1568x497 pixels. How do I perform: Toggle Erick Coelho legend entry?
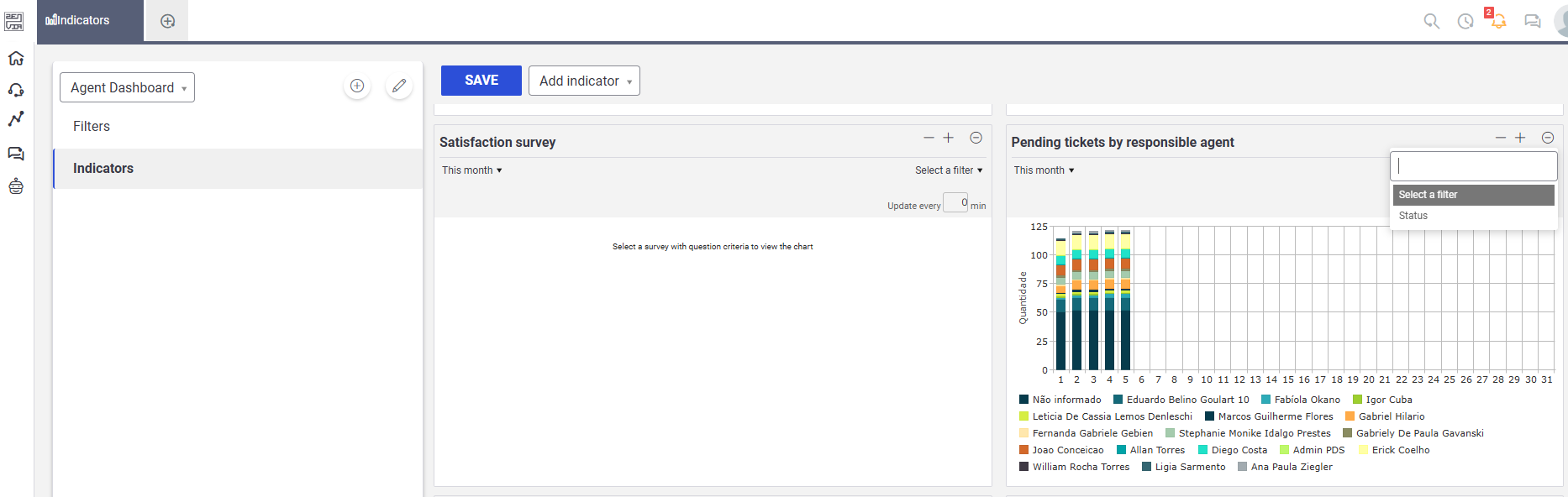coord(1394,450)
